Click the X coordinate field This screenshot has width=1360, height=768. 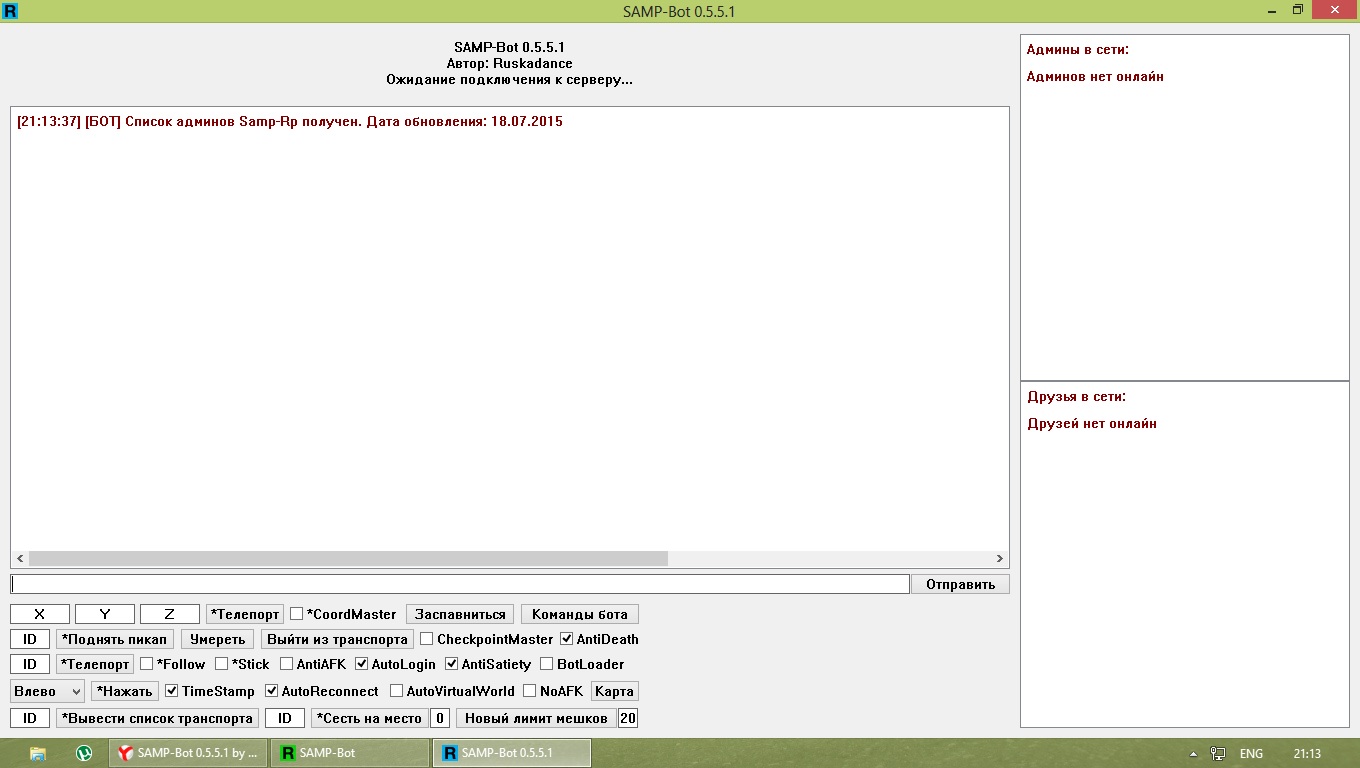click(x=40, y=614)
